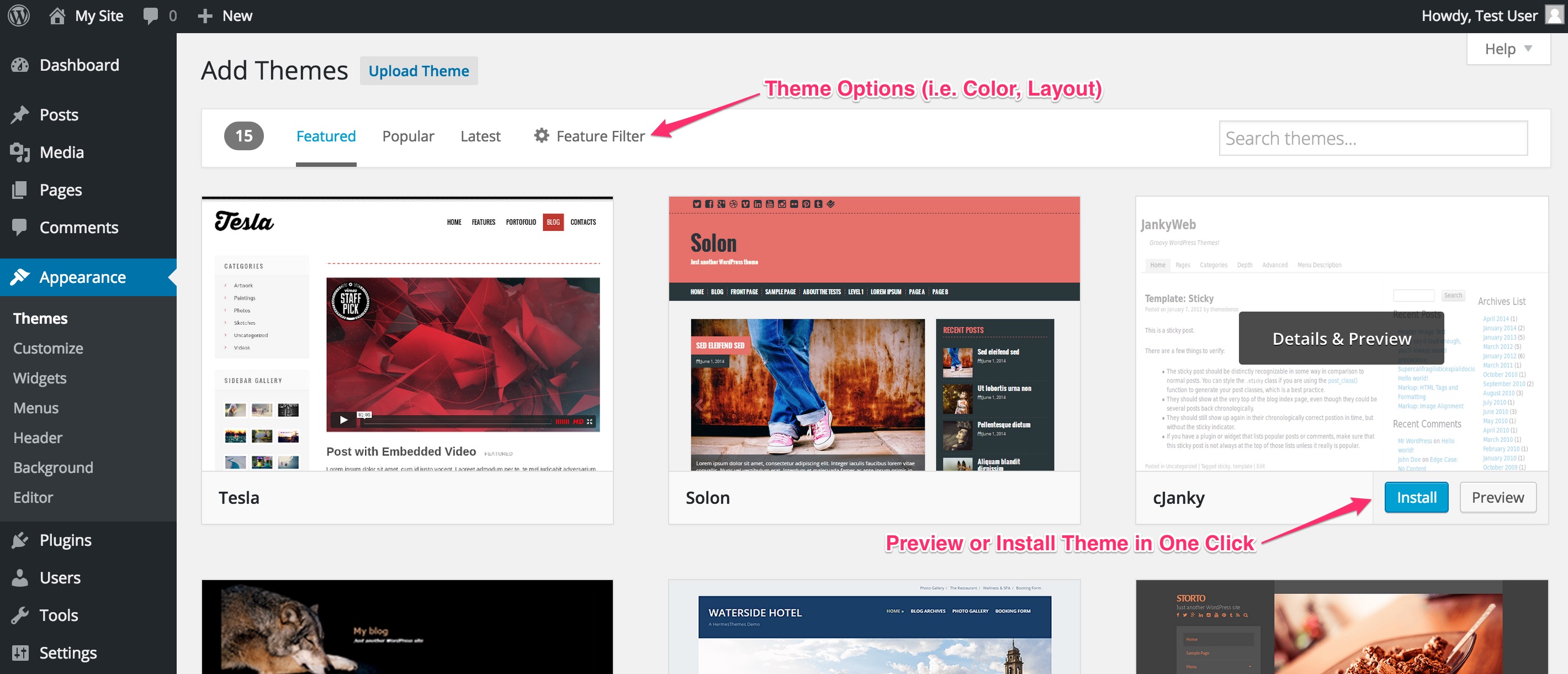Image resolution: width=1568 pixels, height=674 pixels.
Task: Click the New link in admin bar
Action: tap(237, 16)
